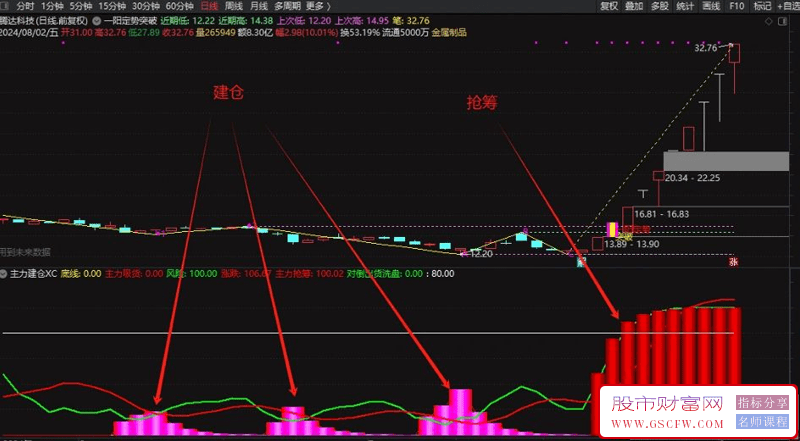Screen dimensions: 800x441
Task: Select the 15分钟 period tab
Action: (112, 6)
